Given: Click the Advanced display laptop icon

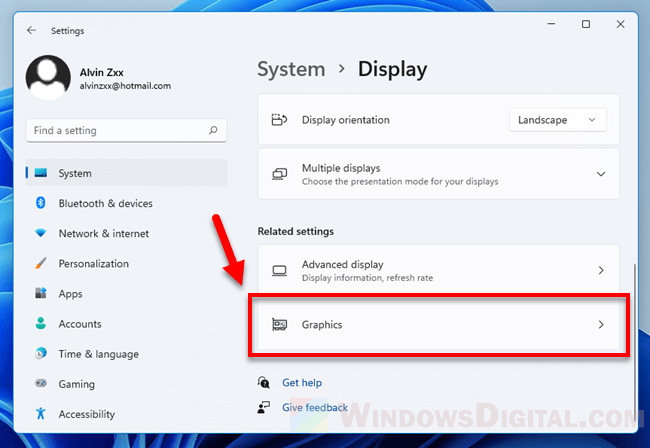Looking at the screenshot, I should [x=279, y=271].
